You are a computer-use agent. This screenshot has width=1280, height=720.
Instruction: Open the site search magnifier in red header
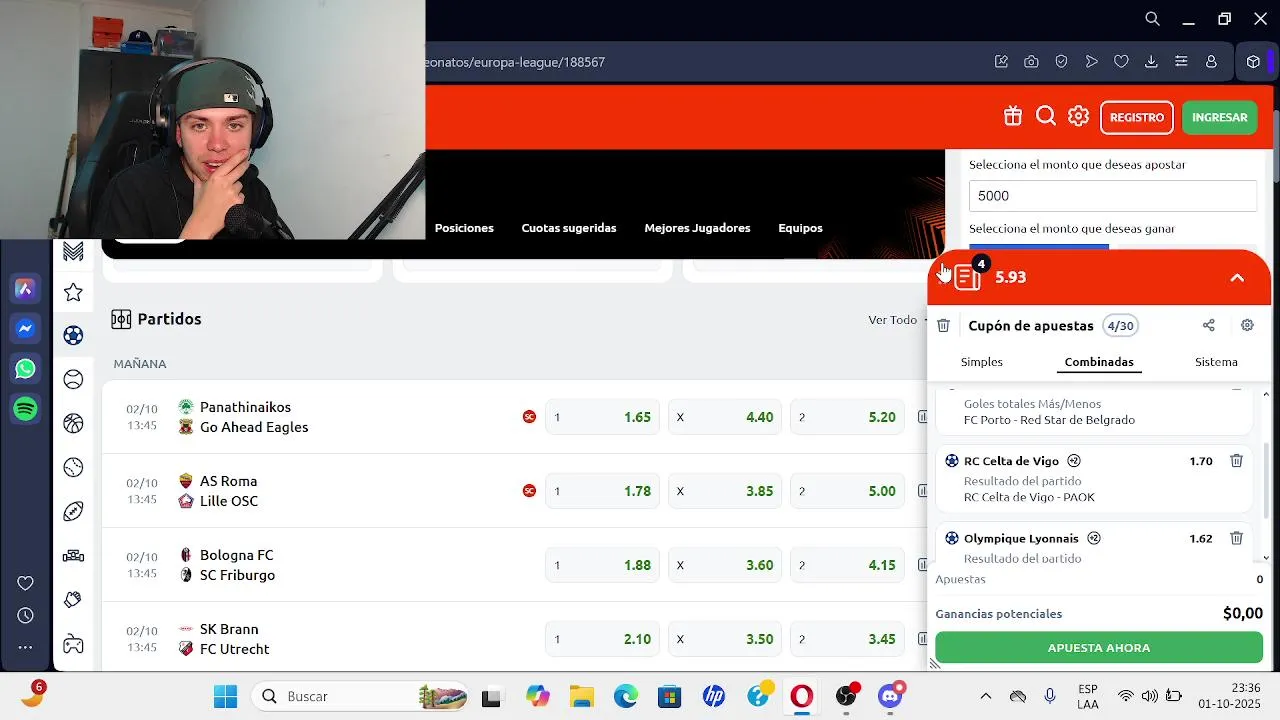pos(1046,116)
